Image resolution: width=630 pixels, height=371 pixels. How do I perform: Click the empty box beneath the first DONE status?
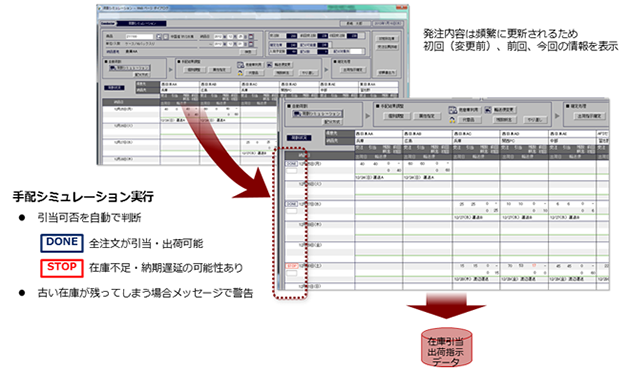coord(292,171)
